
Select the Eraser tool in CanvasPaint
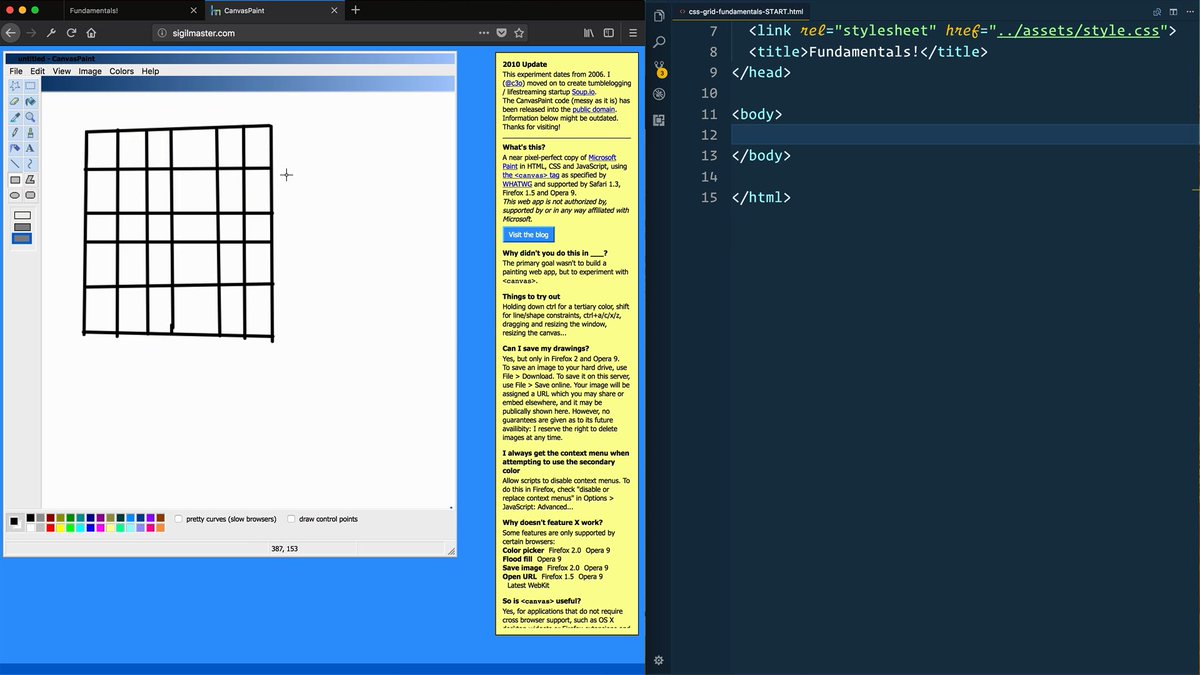pos(14,101)
